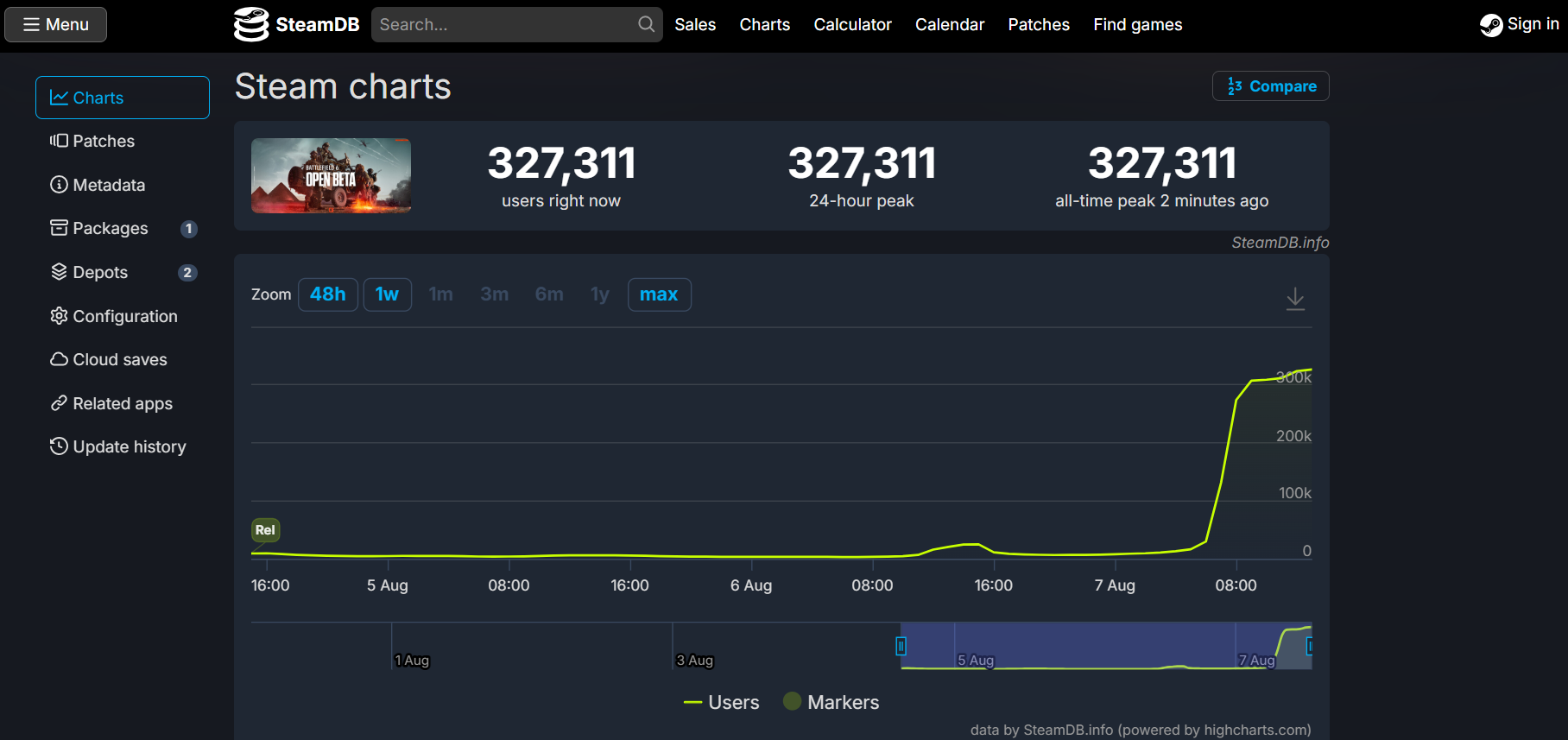Viewport: 1568px width, 740px height.
Task: Open the Patches sidebar text link
Action: (x=104, y=141)
